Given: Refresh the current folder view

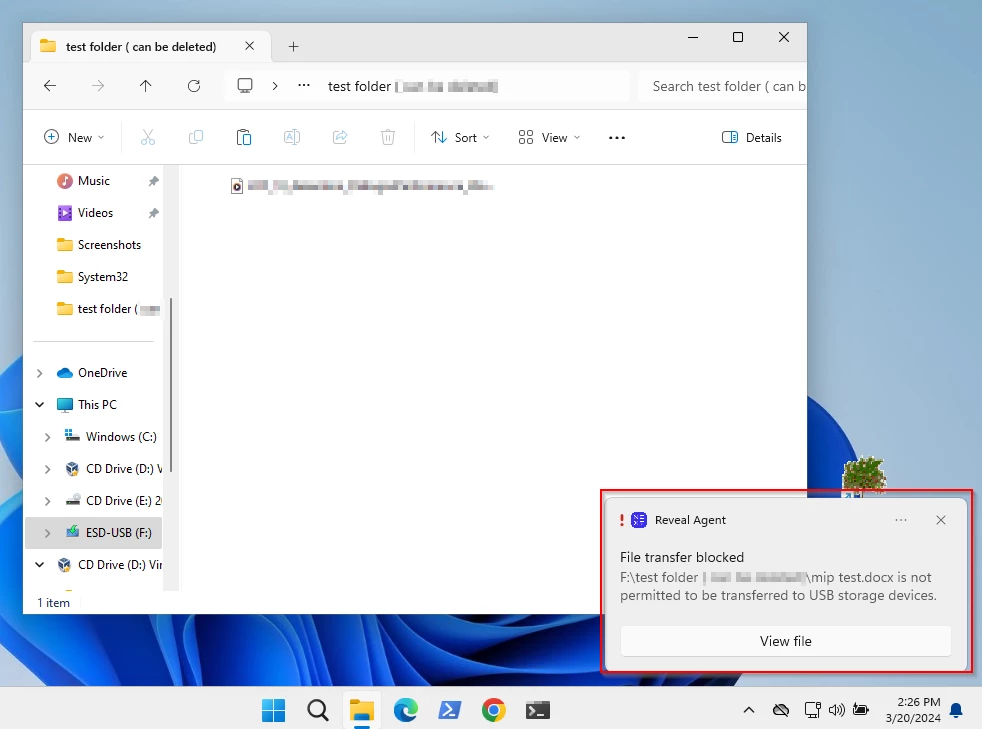Looking at the screenshot, I should pyautogui.click(x=194, y=86).
